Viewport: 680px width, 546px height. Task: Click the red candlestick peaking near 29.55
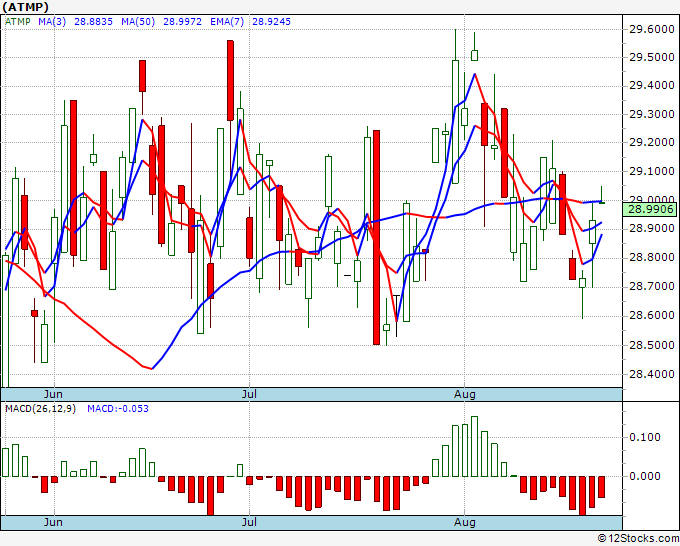coord(230,81)
